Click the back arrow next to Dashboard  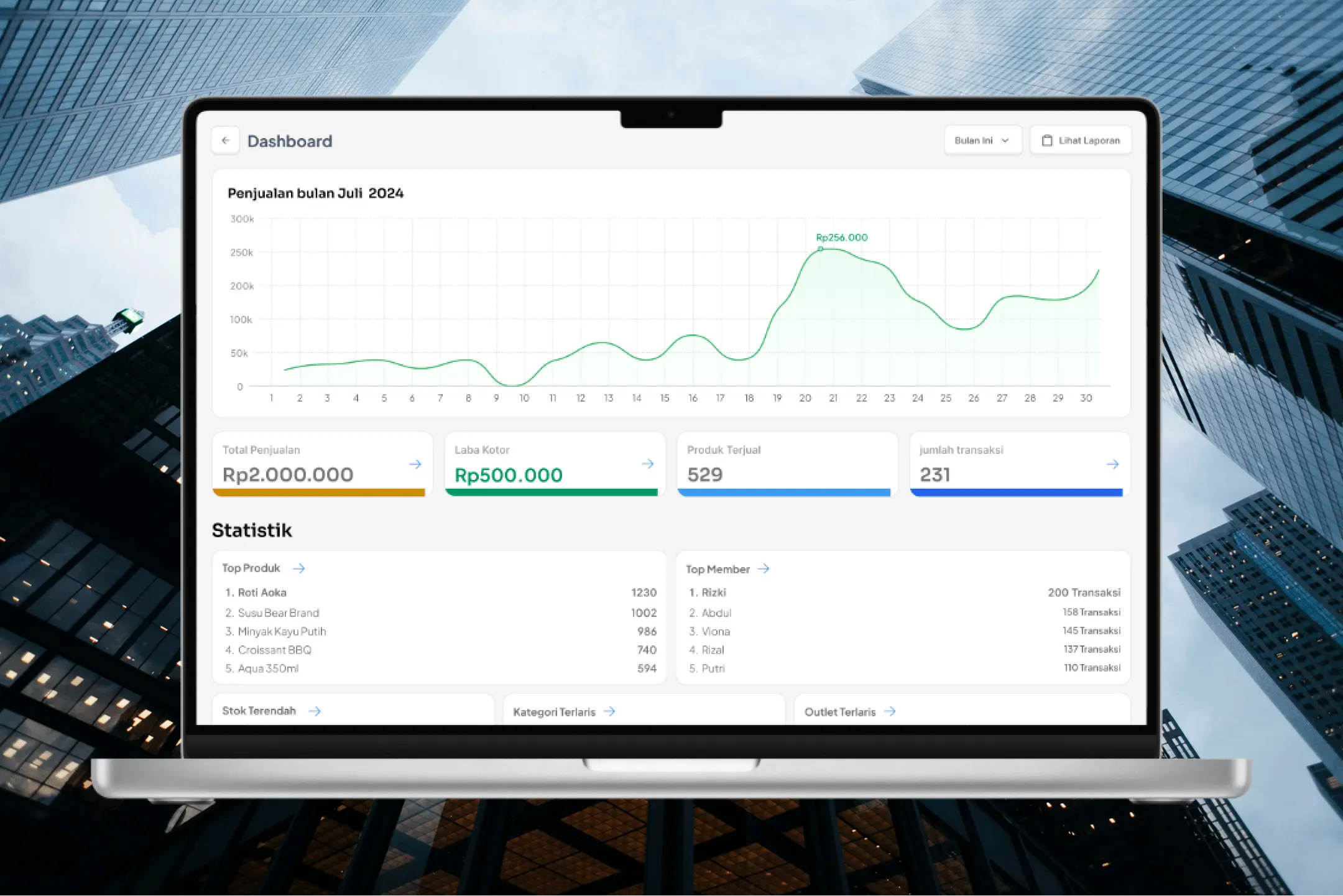tap(225, 141)
